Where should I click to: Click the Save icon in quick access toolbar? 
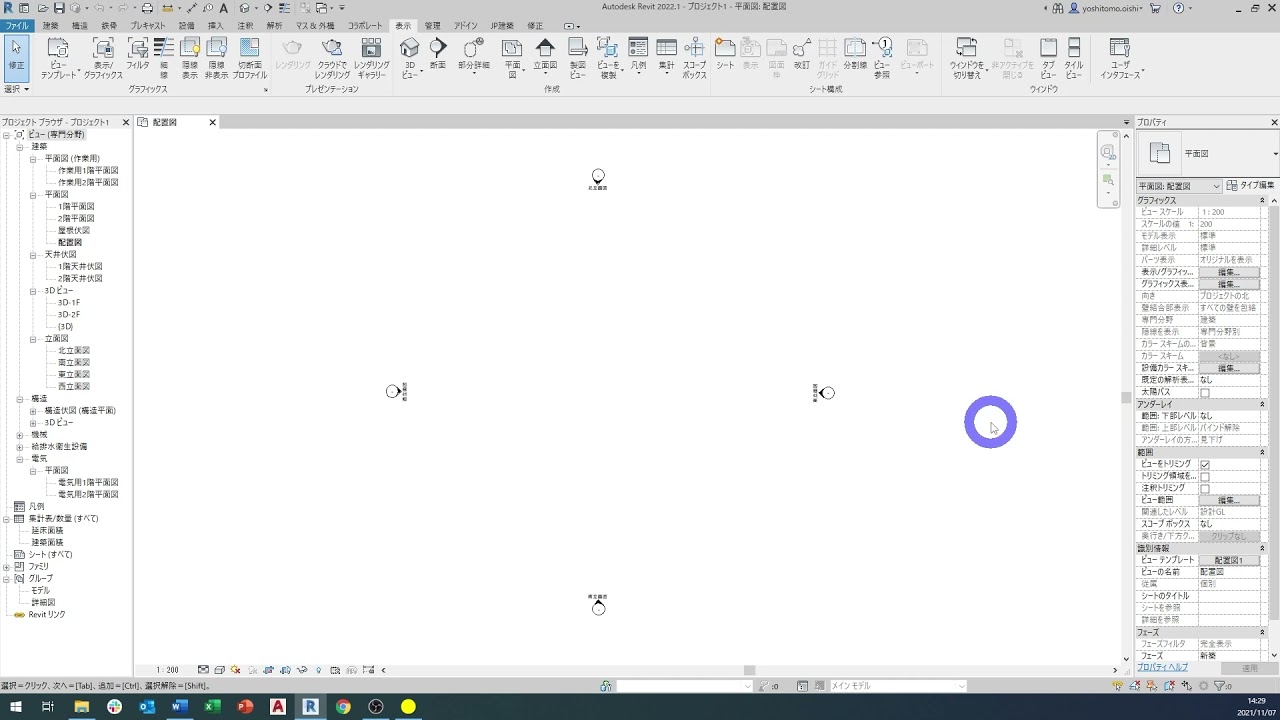pos(57,8)
